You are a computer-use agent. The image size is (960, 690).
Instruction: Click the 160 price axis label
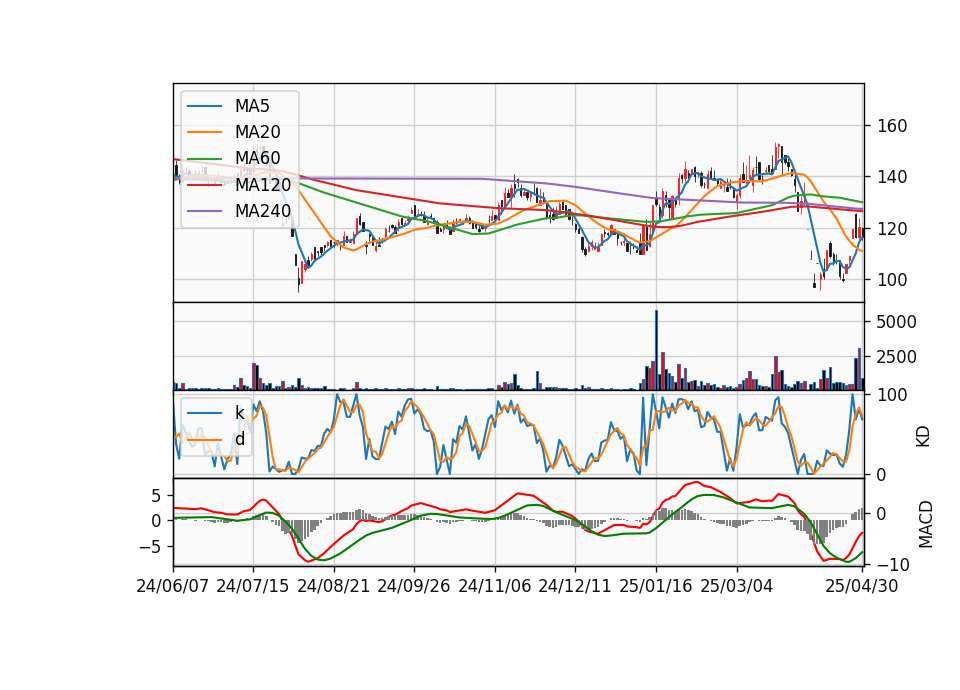coord(892,126)
